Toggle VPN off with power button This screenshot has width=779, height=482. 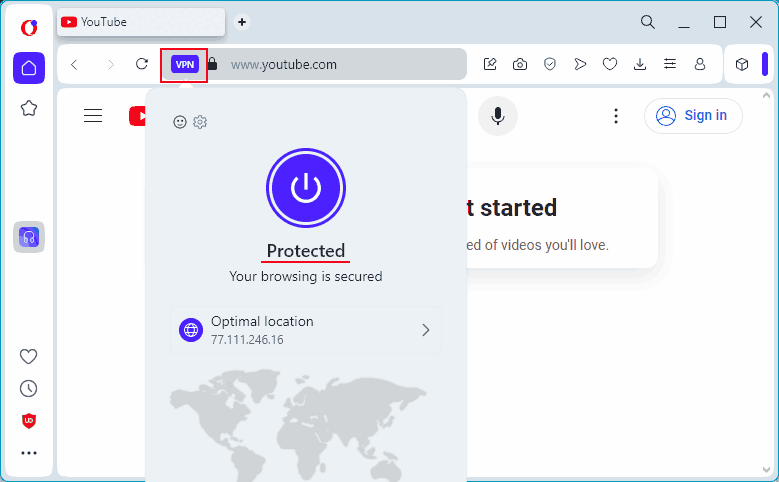click(306, 188)
